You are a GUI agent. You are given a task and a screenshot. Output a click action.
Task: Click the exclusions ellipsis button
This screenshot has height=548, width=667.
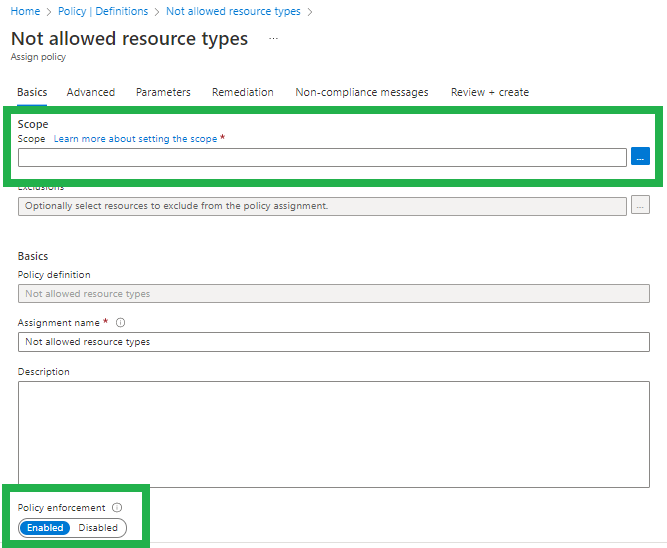tap(640, 205)
